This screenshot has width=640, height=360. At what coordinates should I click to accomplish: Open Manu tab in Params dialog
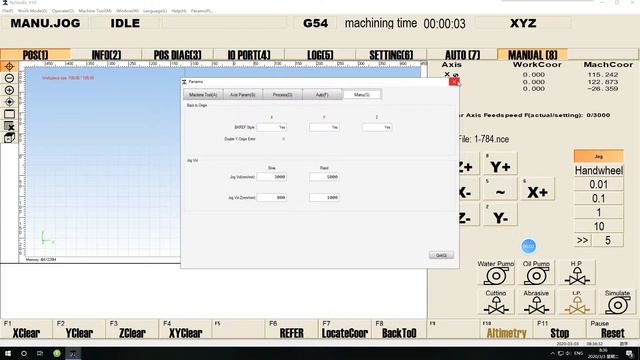point(362,94)
